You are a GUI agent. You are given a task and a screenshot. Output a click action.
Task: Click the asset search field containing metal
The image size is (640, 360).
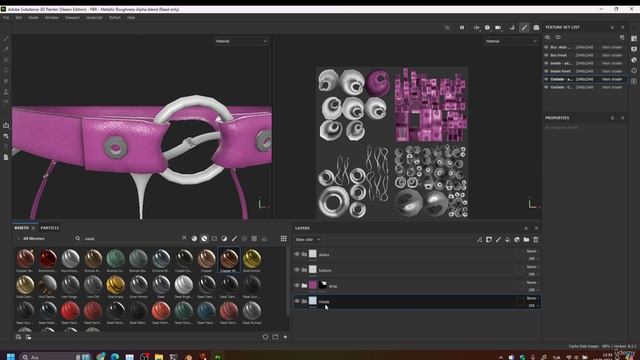[x=127, y=239]
